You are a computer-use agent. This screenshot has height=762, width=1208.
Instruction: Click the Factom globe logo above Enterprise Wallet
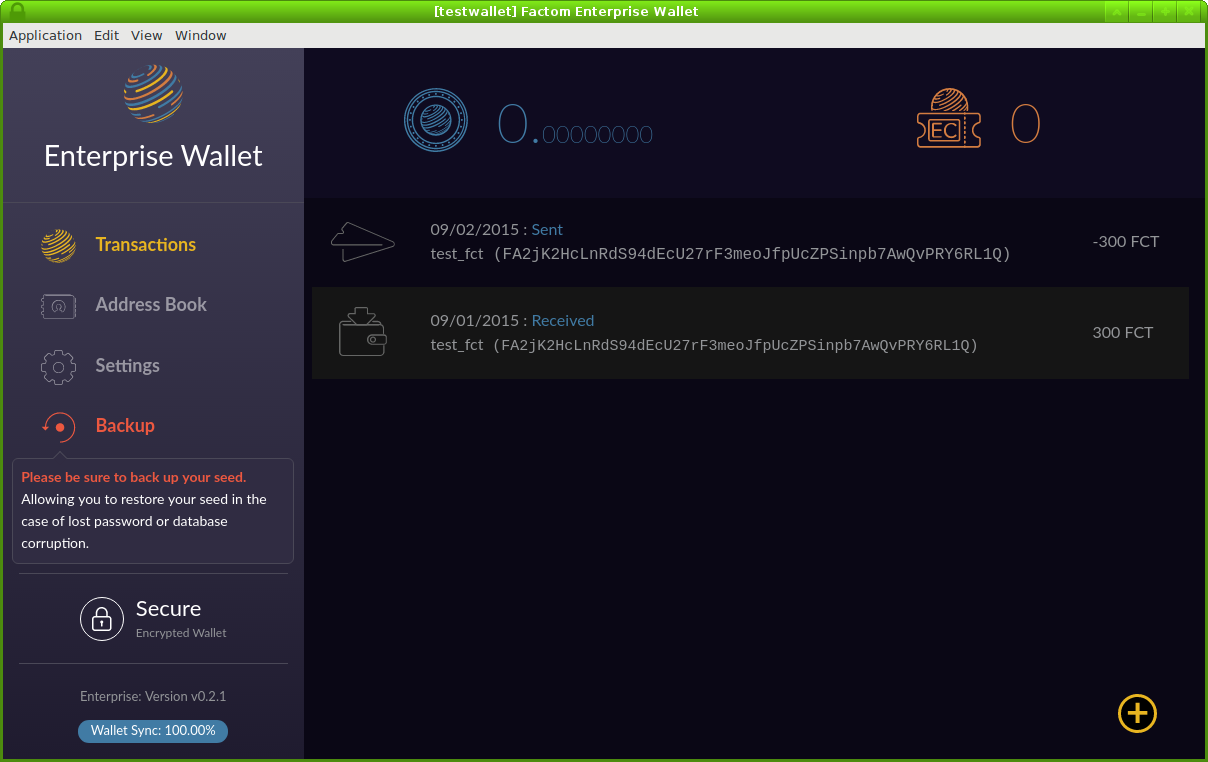(153, 94)
